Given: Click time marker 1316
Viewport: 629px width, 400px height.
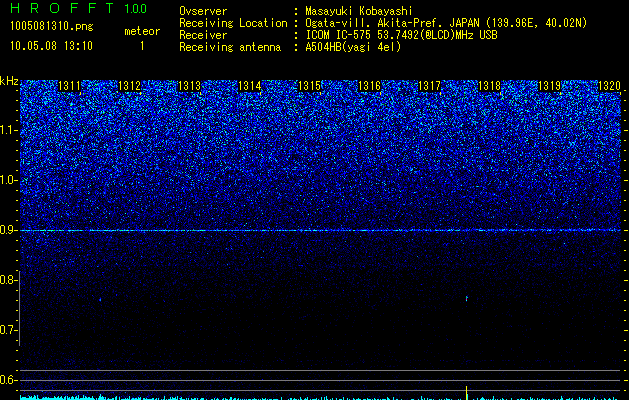Looking at the screenshot, I should point(369,86).
